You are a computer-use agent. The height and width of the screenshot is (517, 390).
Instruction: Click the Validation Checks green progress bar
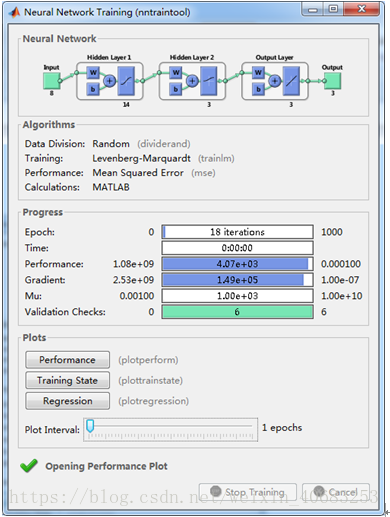237,312
